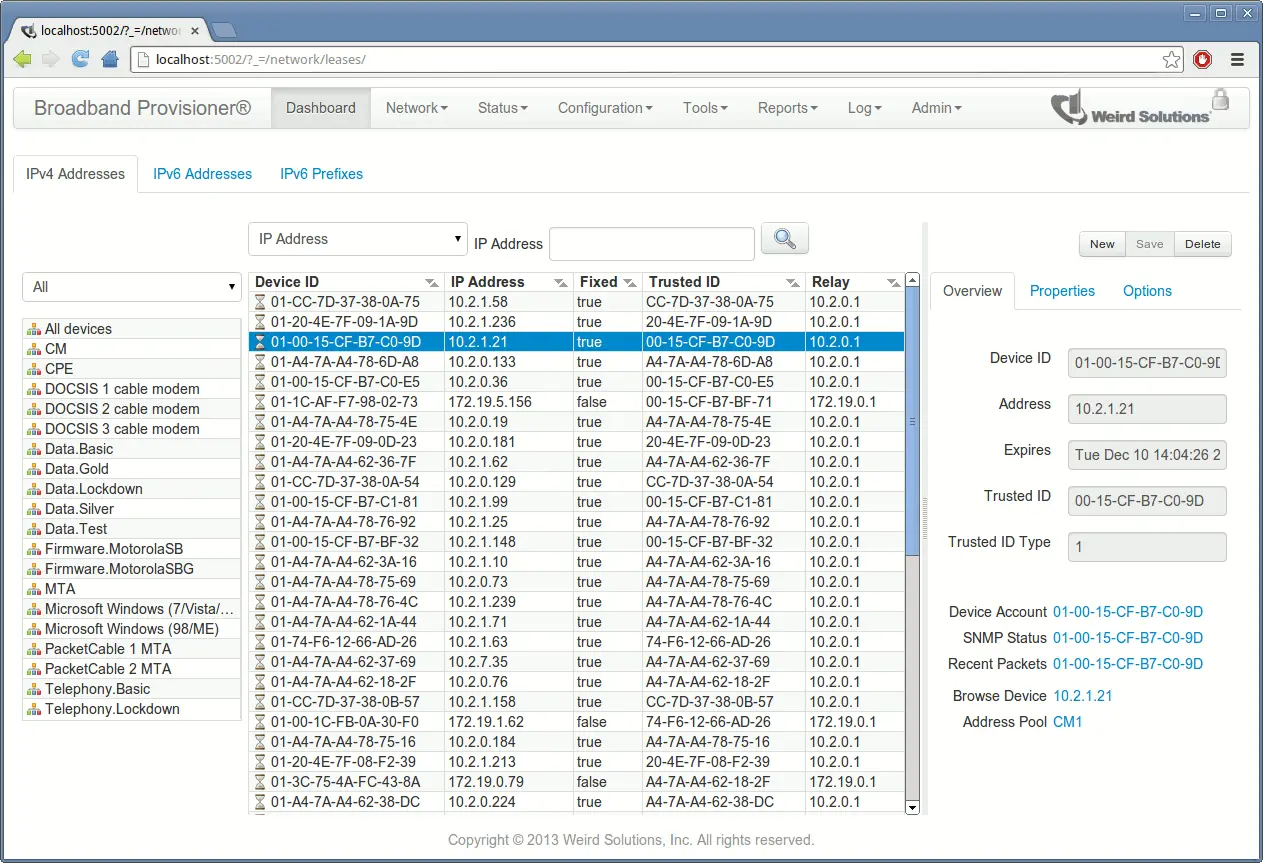
Task: Open the Address Pool CM1 link
Action: click(1068, 721)
